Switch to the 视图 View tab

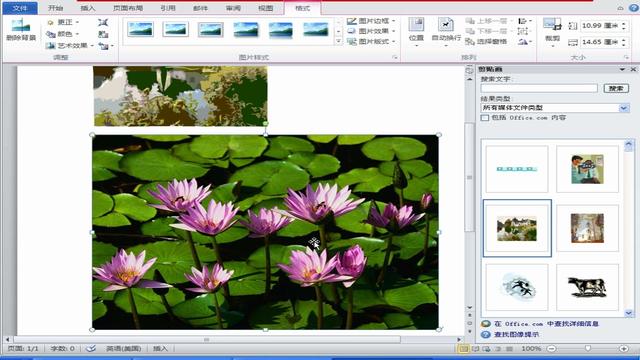266,8
